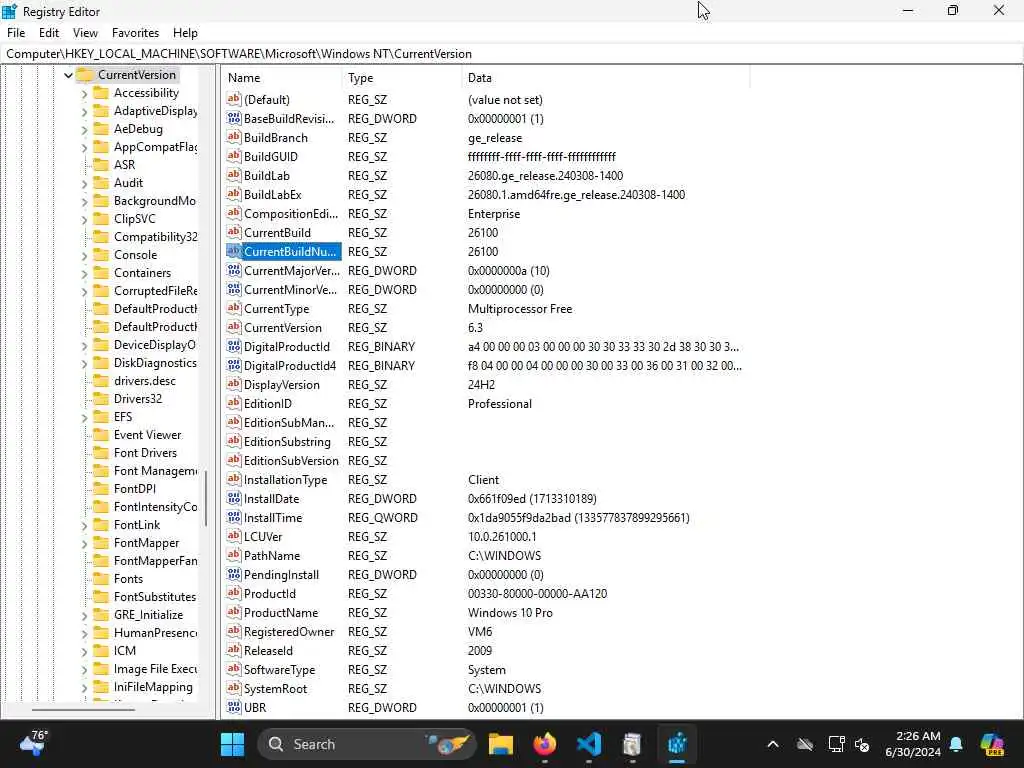
Task: Click the muted volume tray icon
Action: pyautogui.click(x=862, y=744)
